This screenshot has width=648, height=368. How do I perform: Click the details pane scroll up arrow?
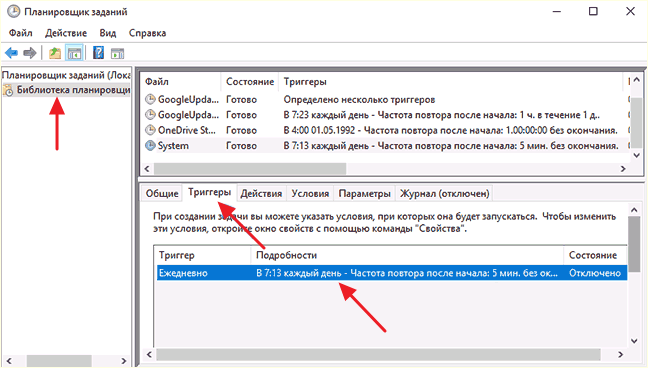coord(634,210)
